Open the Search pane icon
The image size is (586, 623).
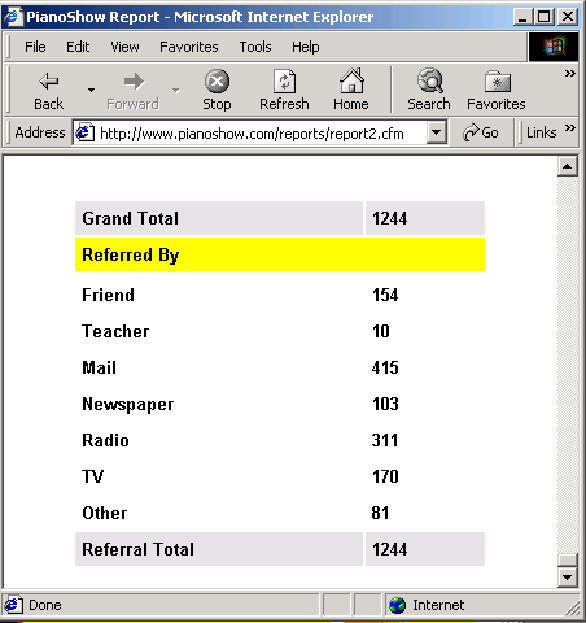(430, 80)
